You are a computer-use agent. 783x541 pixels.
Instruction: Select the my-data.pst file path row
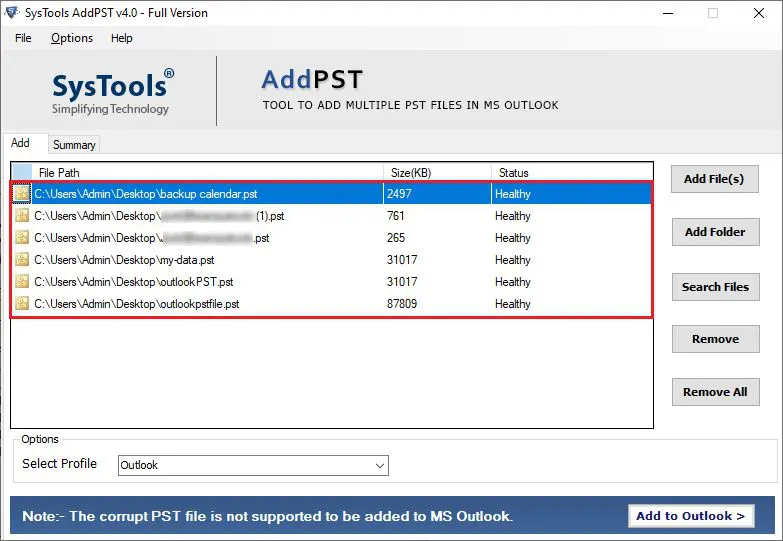tap(124, 260)
